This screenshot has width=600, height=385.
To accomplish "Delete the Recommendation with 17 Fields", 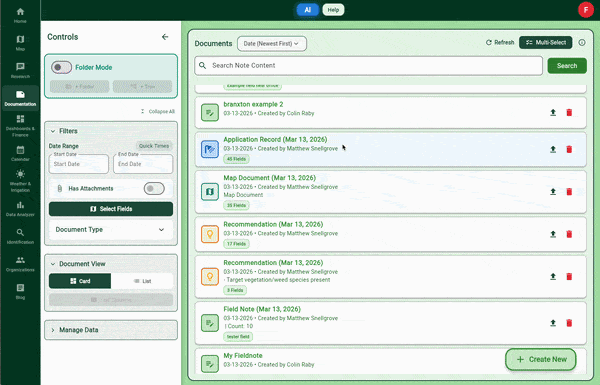I will (569, 234).
